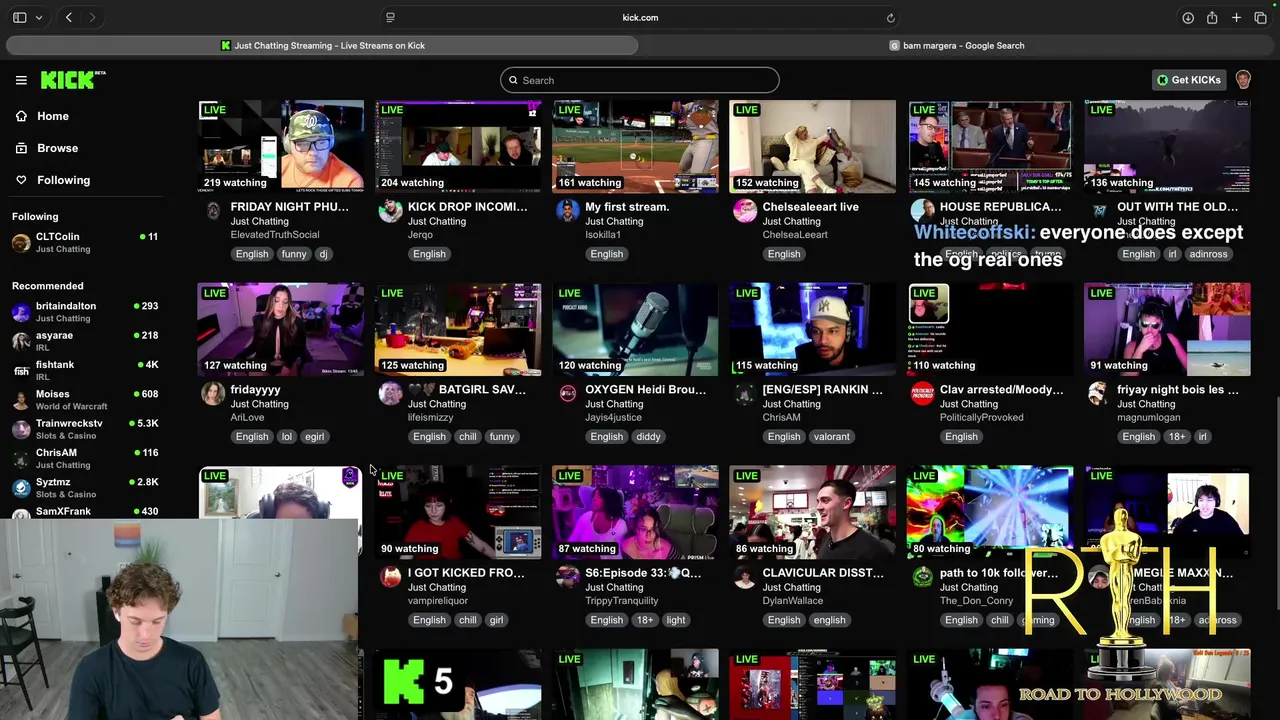
Task: Click vampireliquor channel avatar
Action: [390, 576]
